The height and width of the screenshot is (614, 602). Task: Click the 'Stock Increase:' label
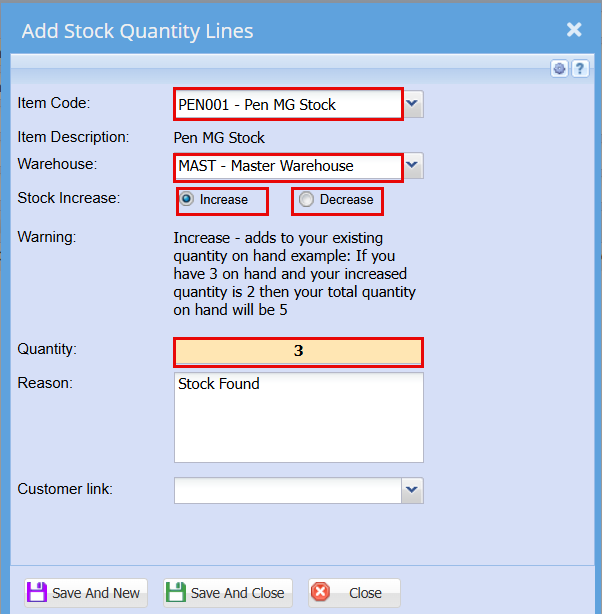[69, 198]
